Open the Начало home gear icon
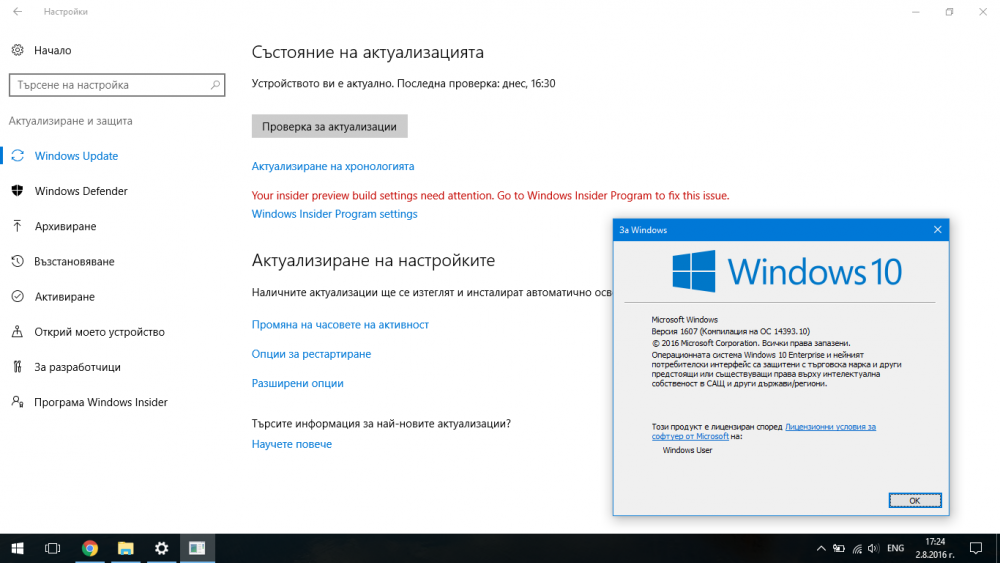 tap(18, 50)
